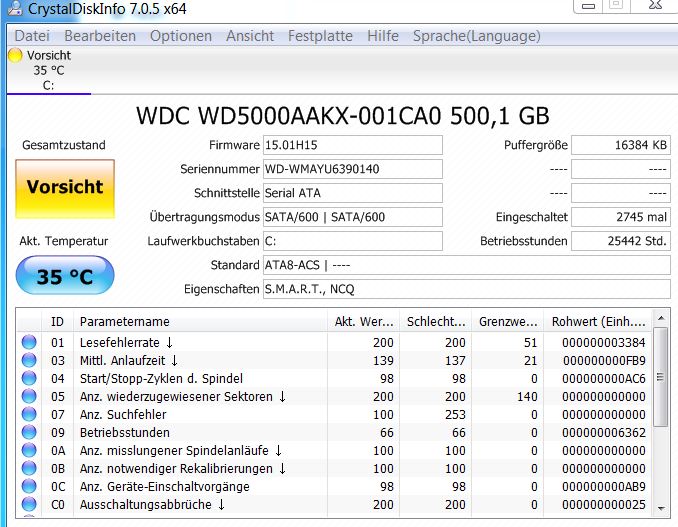Screen dimensions: 678x527
Task: Open the Optionen menu
Action: pos(181,36)
